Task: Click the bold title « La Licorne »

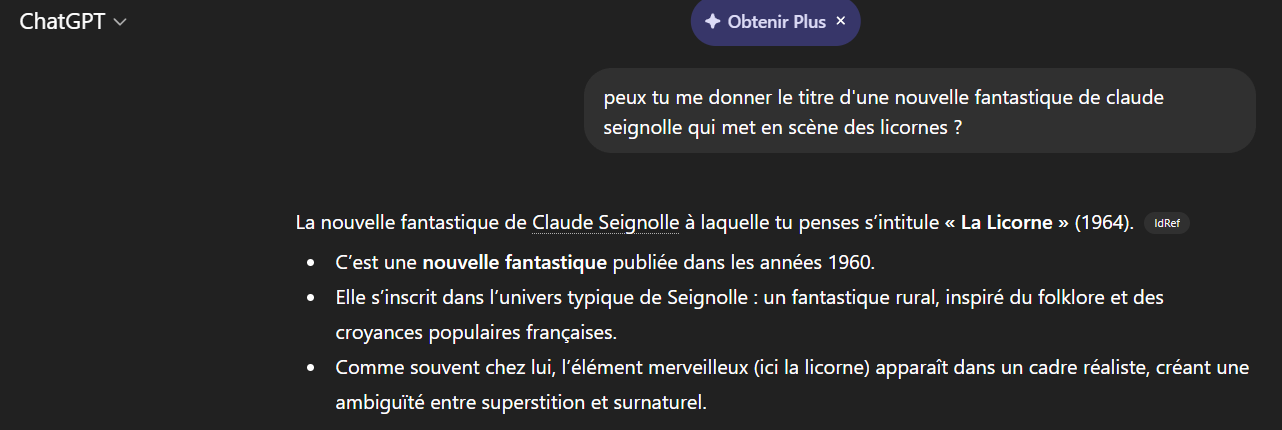Action: pyautogui.click(x=1006, y=222)
